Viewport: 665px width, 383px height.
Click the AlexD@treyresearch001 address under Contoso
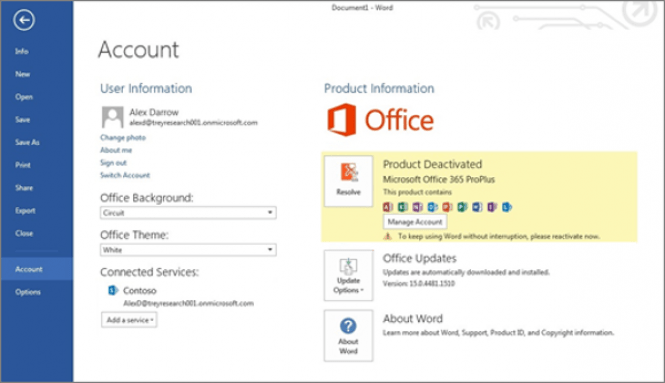(x=188, y=303)
